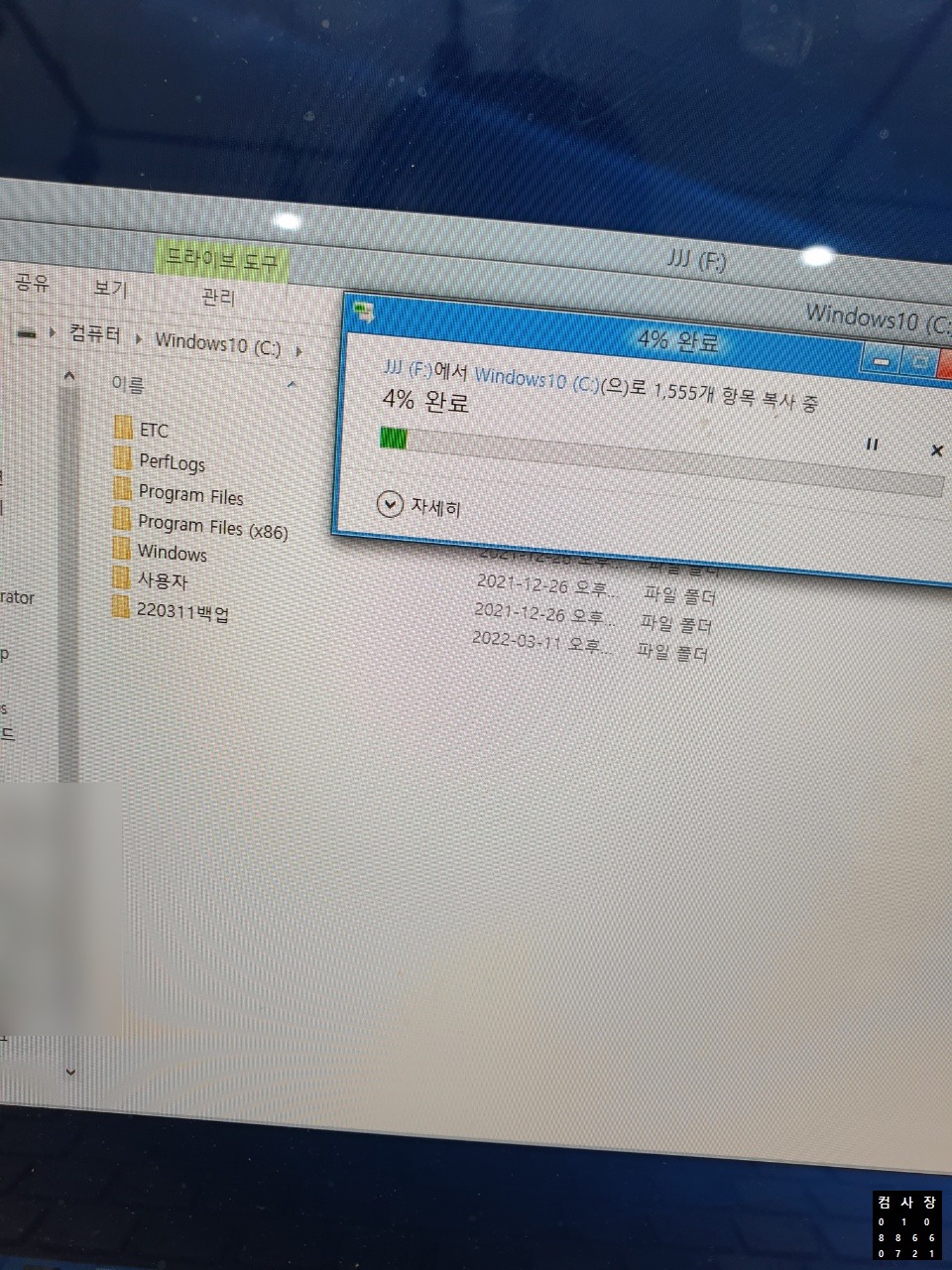
Task: Sort by the 이름 column header
Action: coord(128,384)
